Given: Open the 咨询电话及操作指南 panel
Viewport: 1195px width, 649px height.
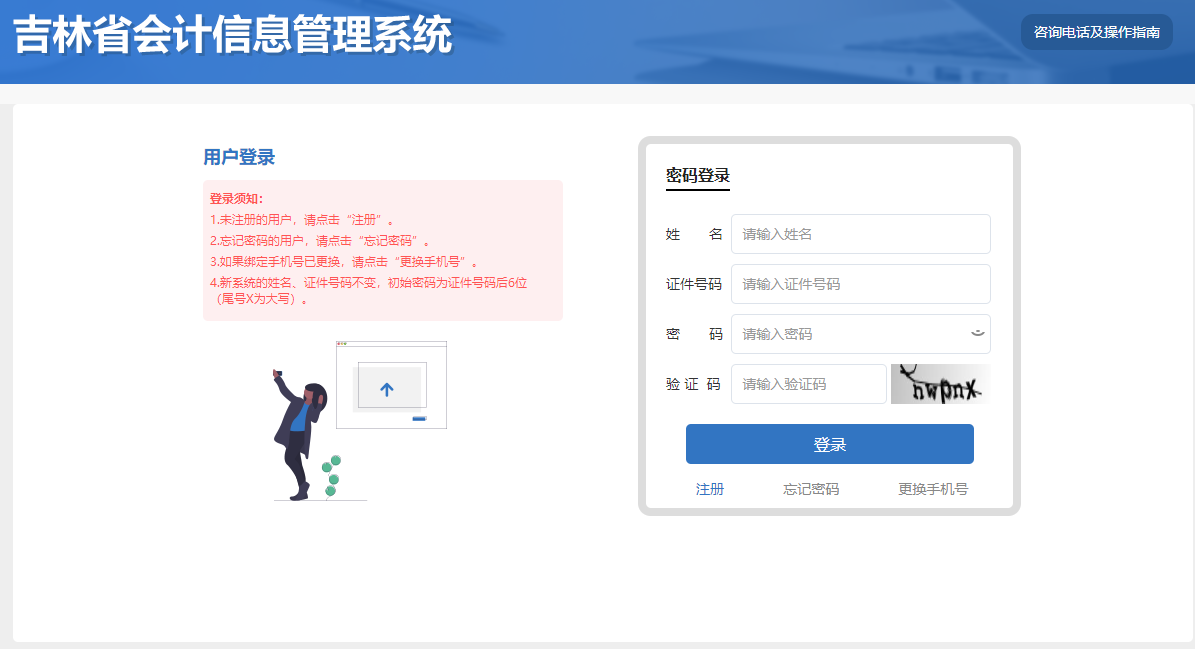Looking at the screenshot, I should pos(1097,31).
